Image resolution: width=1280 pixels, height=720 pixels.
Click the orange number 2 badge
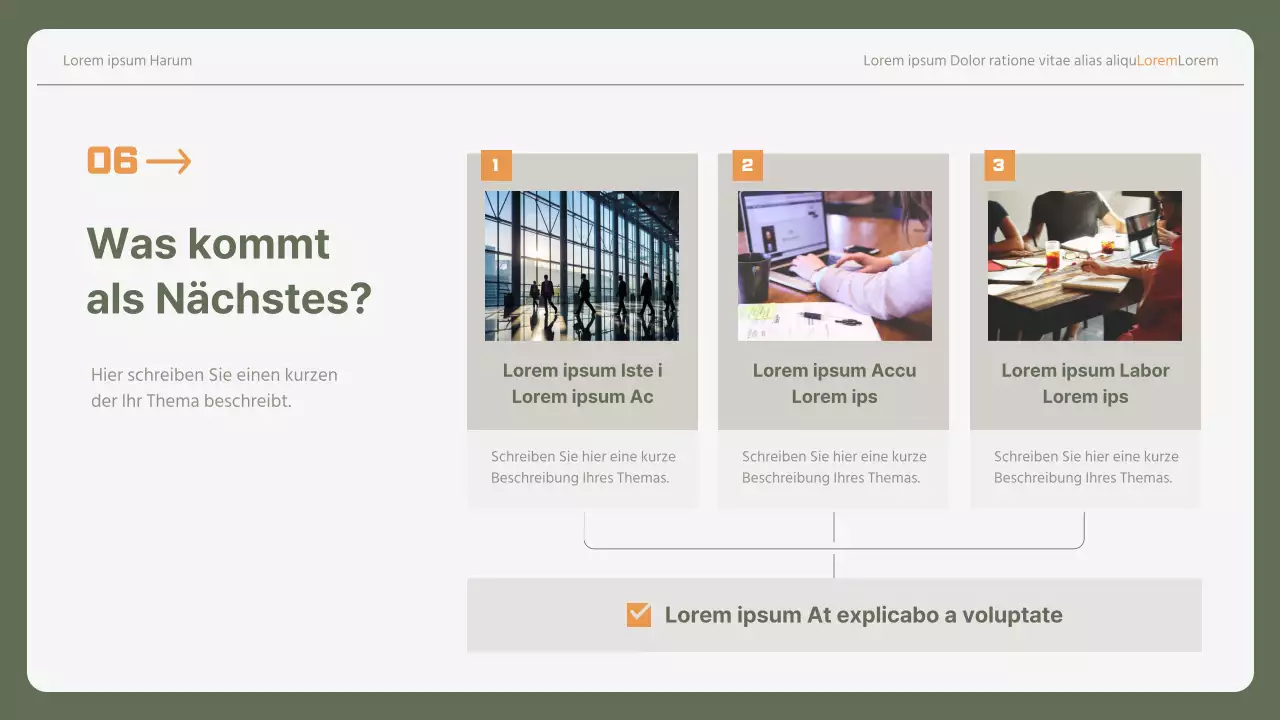tap(747, 165)
